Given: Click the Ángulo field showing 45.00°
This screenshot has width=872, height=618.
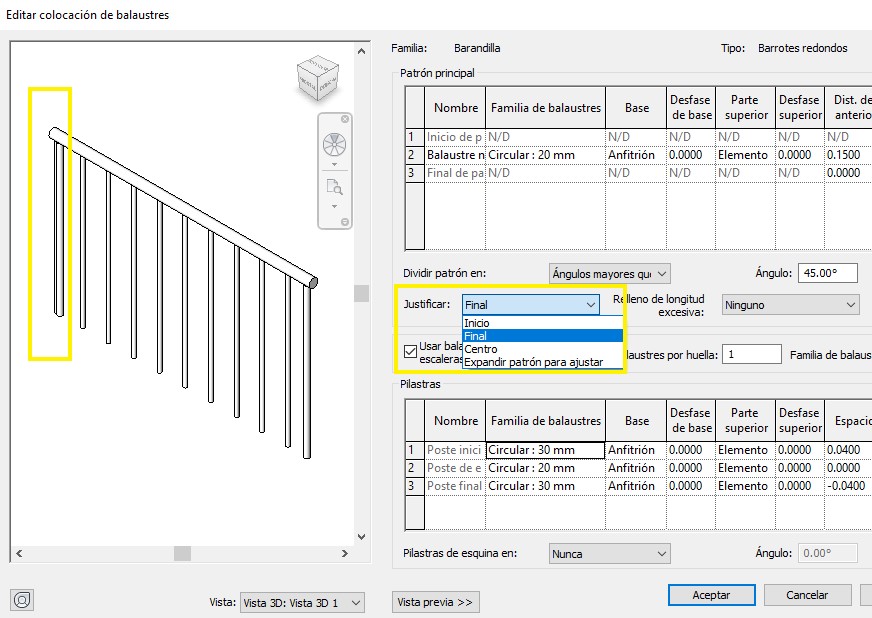Looking at the screenshot, I should pos(828,273).
